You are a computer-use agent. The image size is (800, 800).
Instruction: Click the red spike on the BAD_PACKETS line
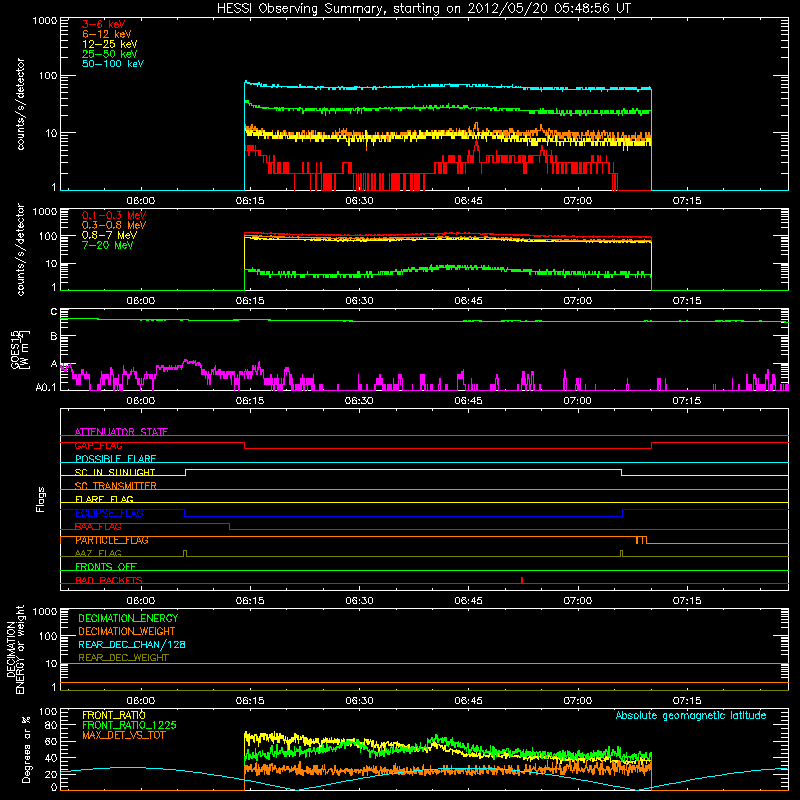522,580
